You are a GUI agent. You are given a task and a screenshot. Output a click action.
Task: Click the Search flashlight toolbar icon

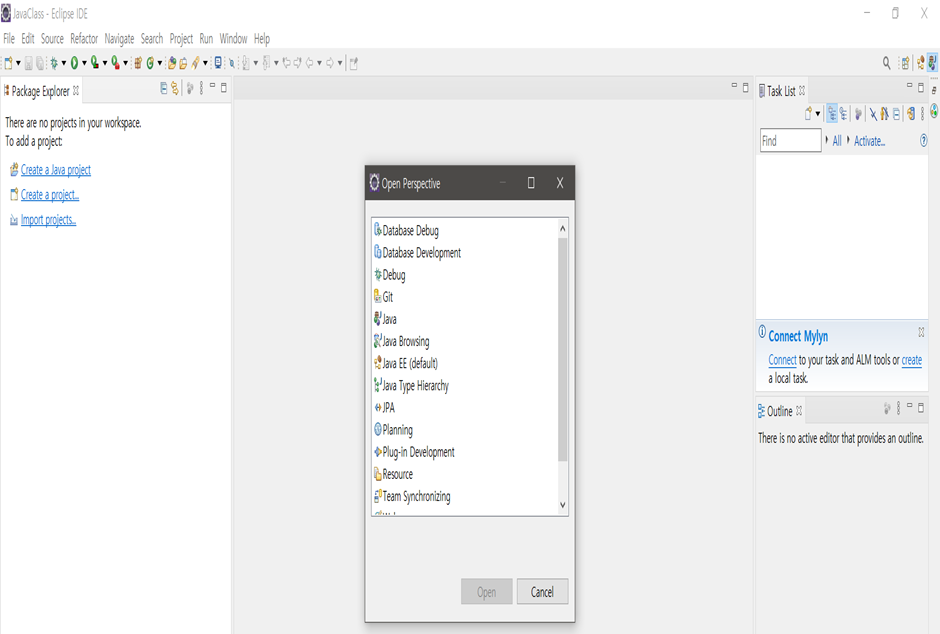[x=195, y=62]
